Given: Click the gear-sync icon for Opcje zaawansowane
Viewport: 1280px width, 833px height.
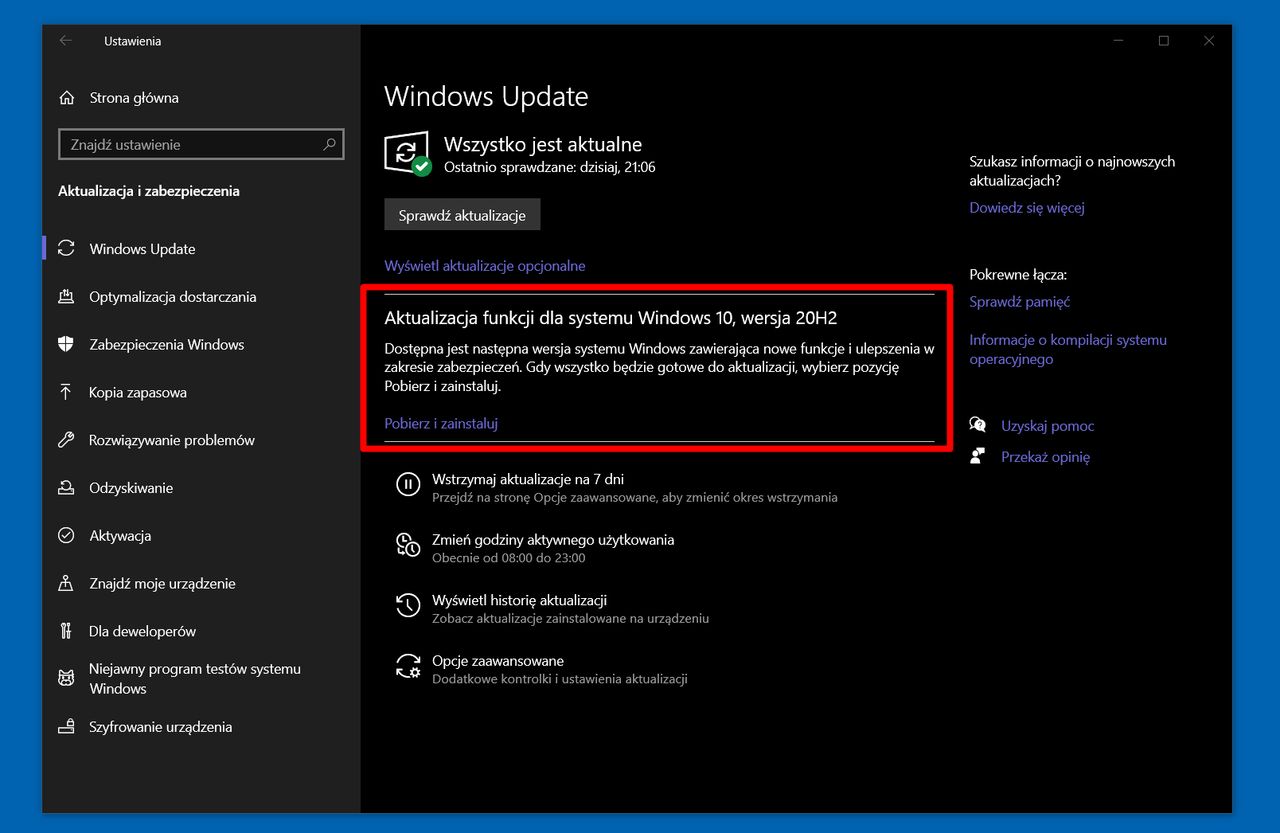Looking at the screenshot, I should coord(408,667).
